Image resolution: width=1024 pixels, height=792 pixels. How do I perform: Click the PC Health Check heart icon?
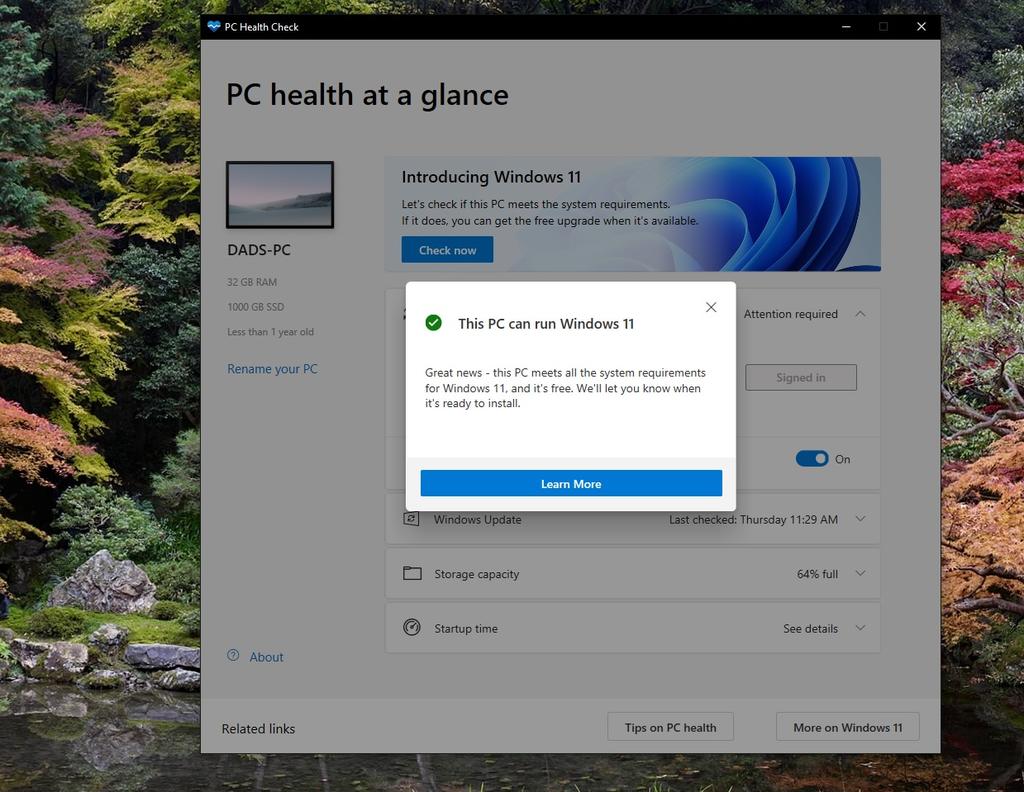[x=214, y=26]
